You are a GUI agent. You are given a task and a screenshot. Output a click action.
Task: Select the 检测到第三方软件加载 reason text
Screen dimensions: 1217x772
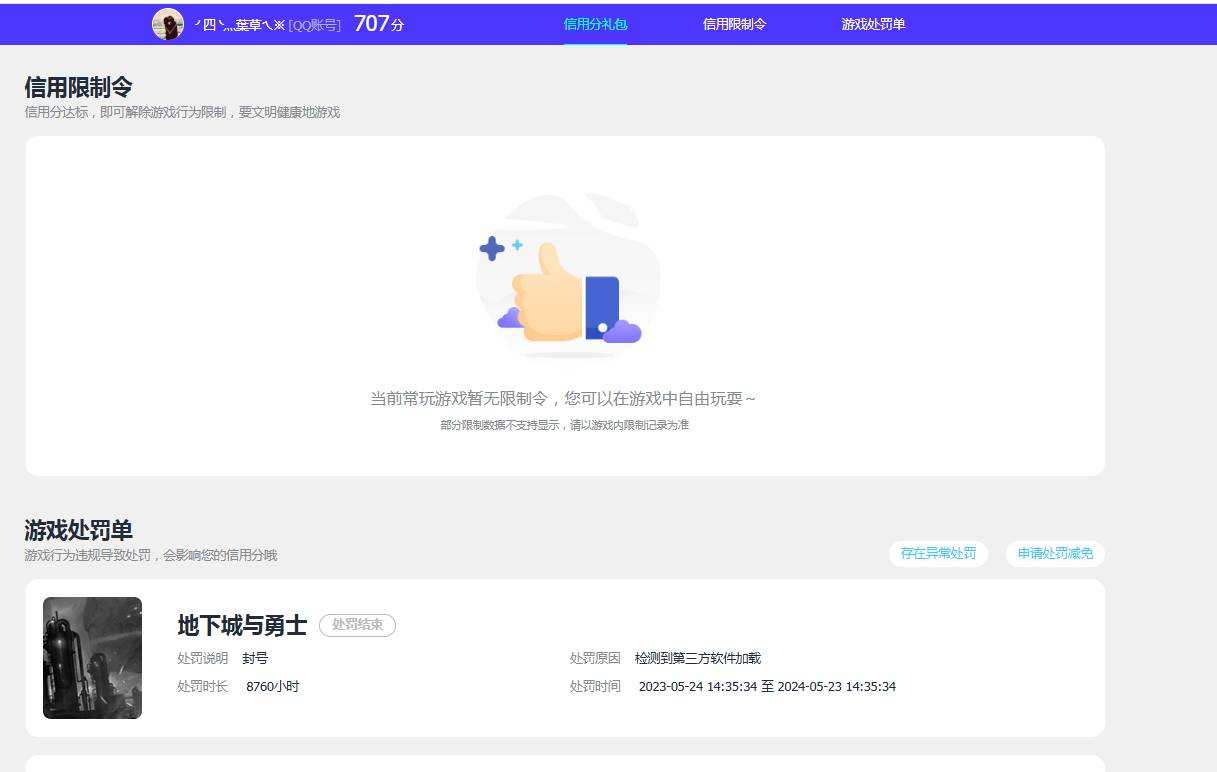(x=697, y=658)
